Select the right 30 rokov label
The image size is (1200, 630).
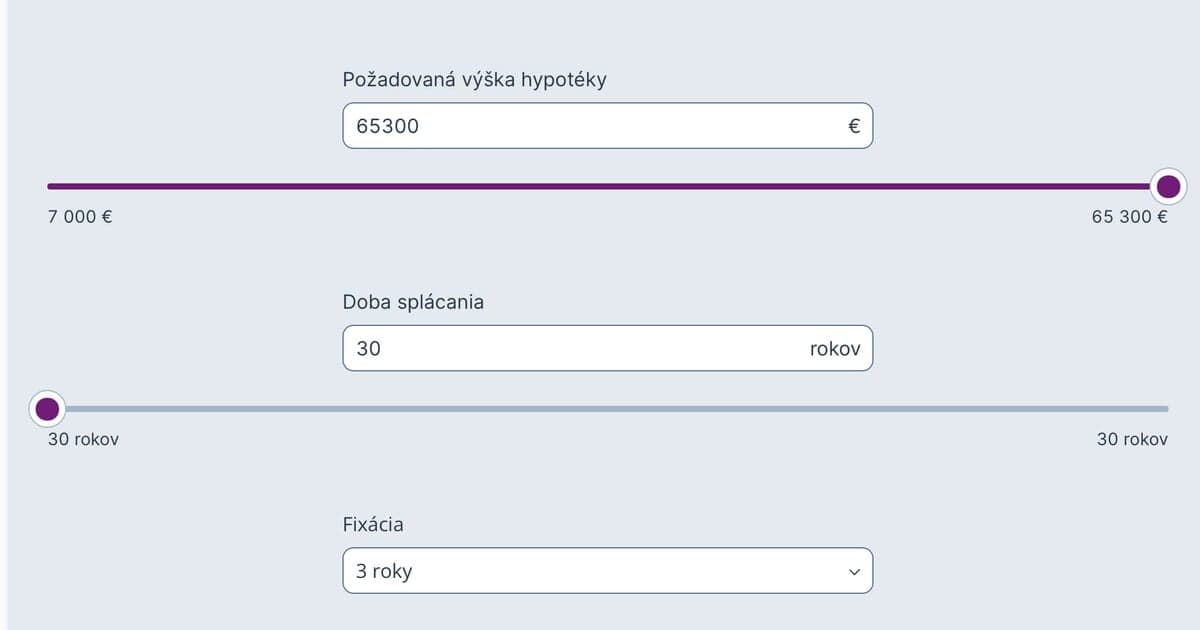click(x=1133, y=438)
